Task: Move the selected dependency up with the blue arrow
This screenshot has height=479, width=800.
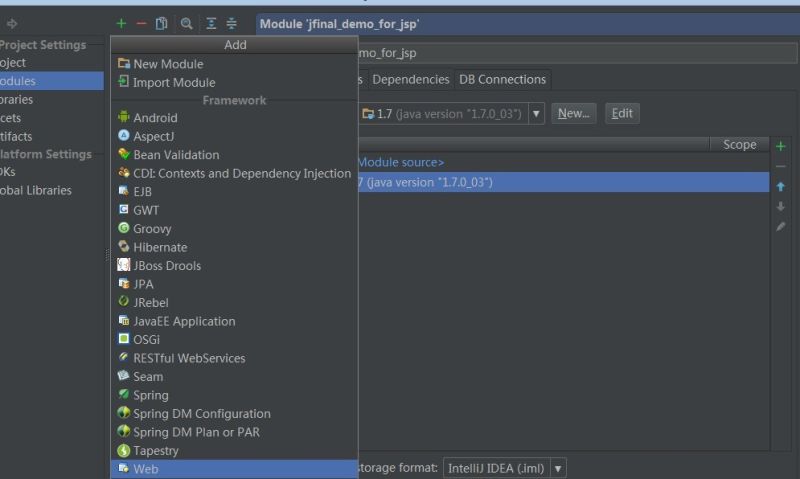Action: click(780, 187)
